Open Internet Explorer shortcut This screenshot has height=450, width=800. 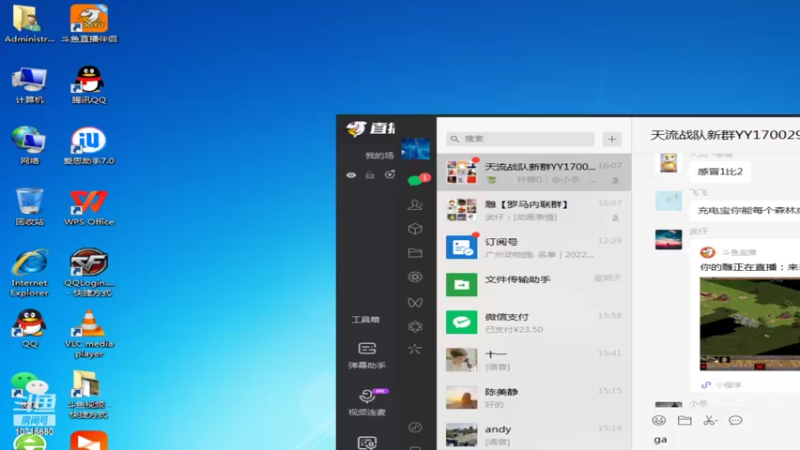(x=29, y=272)
